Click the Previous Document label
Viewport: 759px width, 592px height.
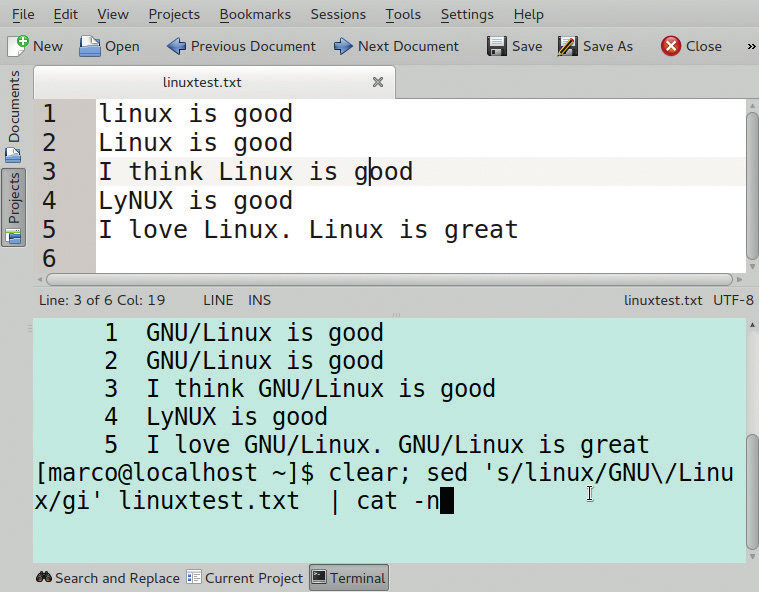pos(253,46)
